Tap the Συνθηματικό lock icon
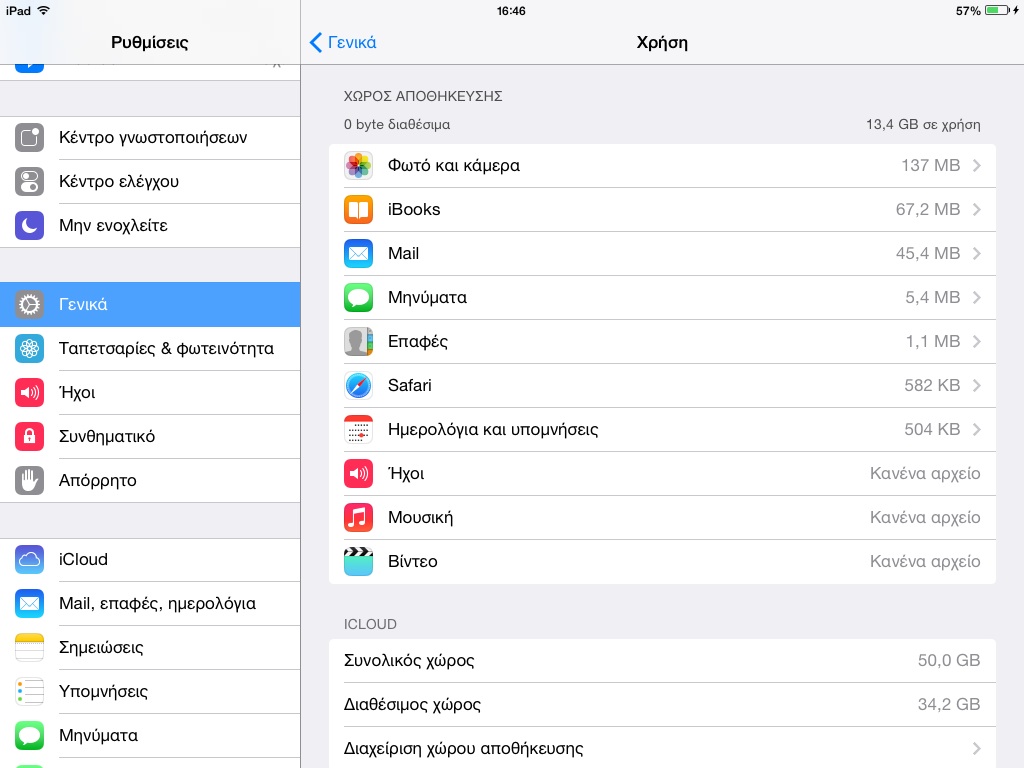The height and width of the screenshot is (768, 1024). (29, 436)
